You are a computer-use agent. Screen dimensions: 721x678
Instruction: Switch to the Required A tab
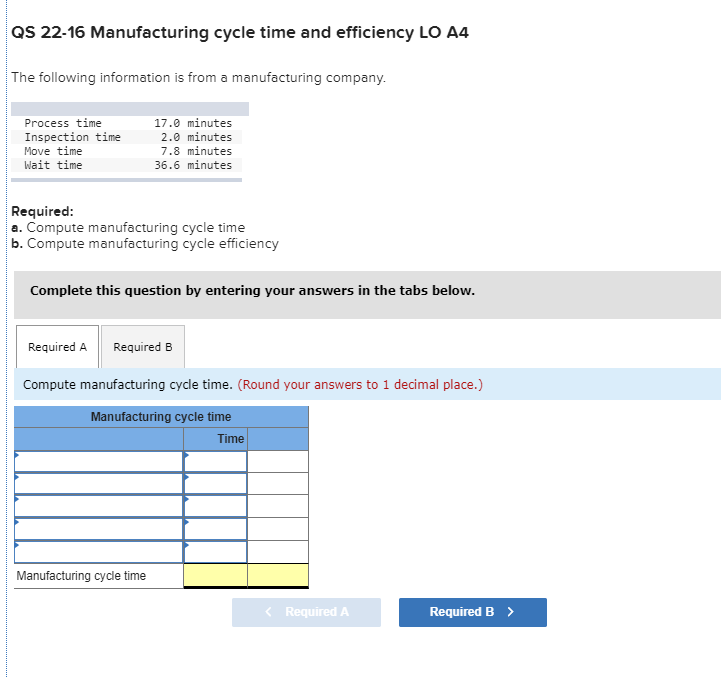click(57, 347)
